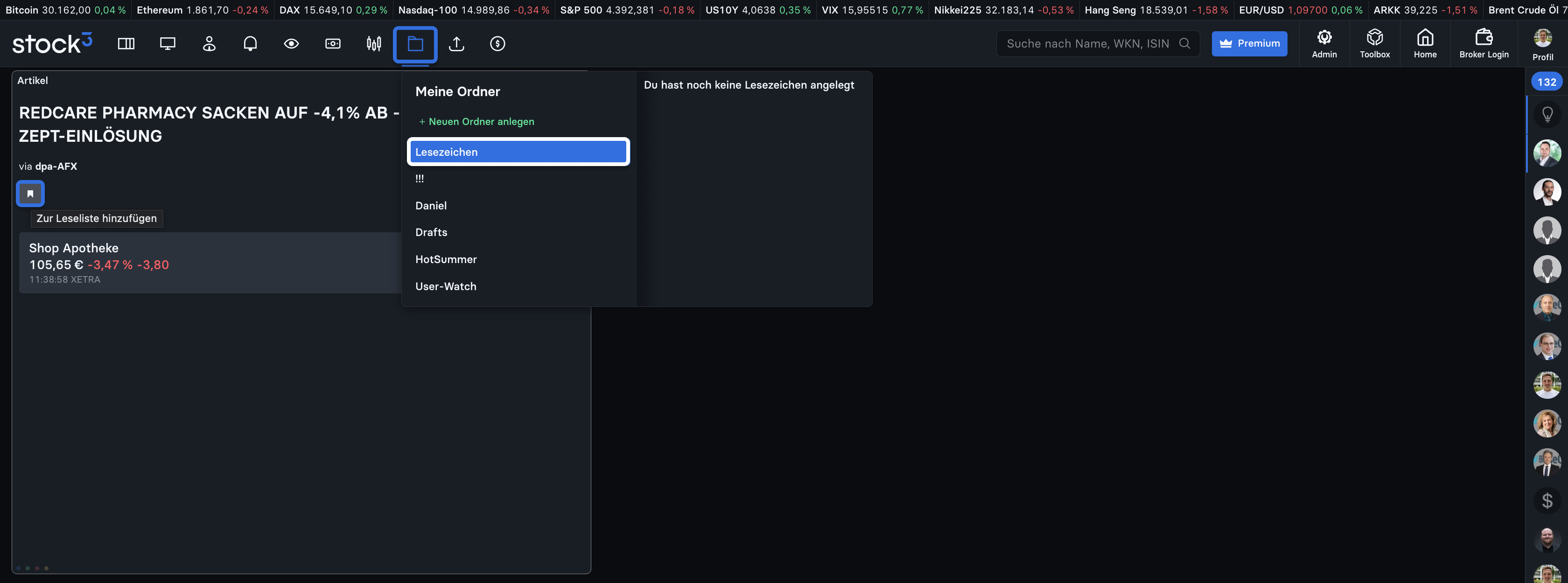
Task: Click the Redcare Pharmacy article headline
Action: pyautogui.click(x=210, y=124)
